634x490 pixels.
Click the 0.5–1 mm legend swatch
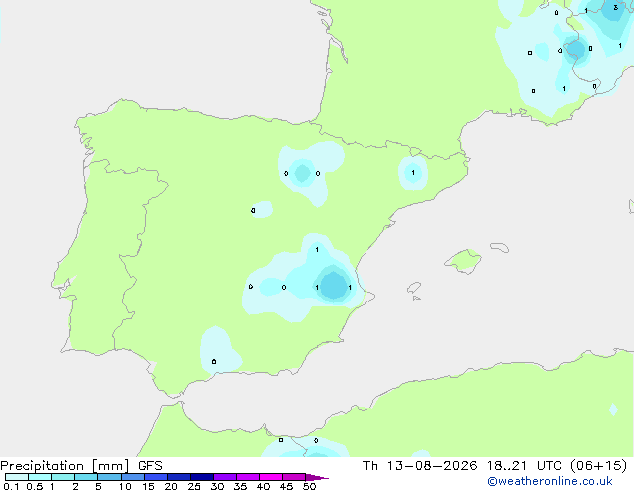pyautogui.click(x=40, y=477)
